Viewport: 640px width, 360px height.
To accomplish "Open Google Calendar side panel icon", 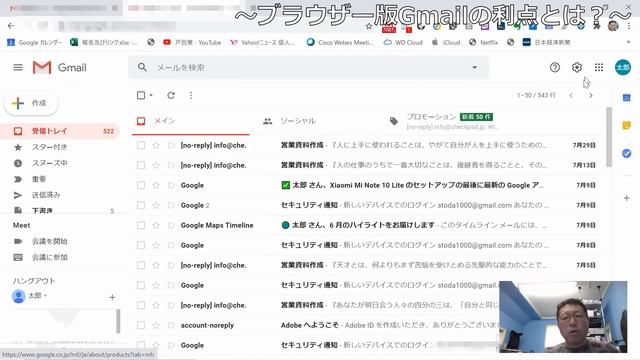I will click(627, 98).
